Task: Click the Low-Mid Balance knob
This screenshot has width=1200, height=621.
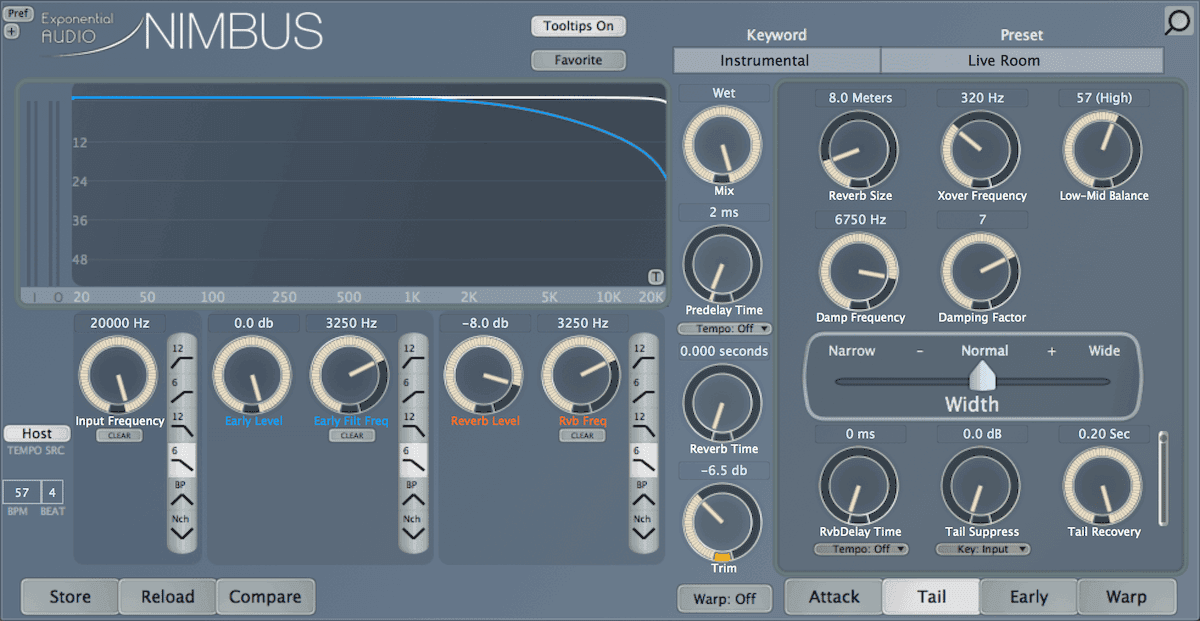Action: tap(1102, 150)
